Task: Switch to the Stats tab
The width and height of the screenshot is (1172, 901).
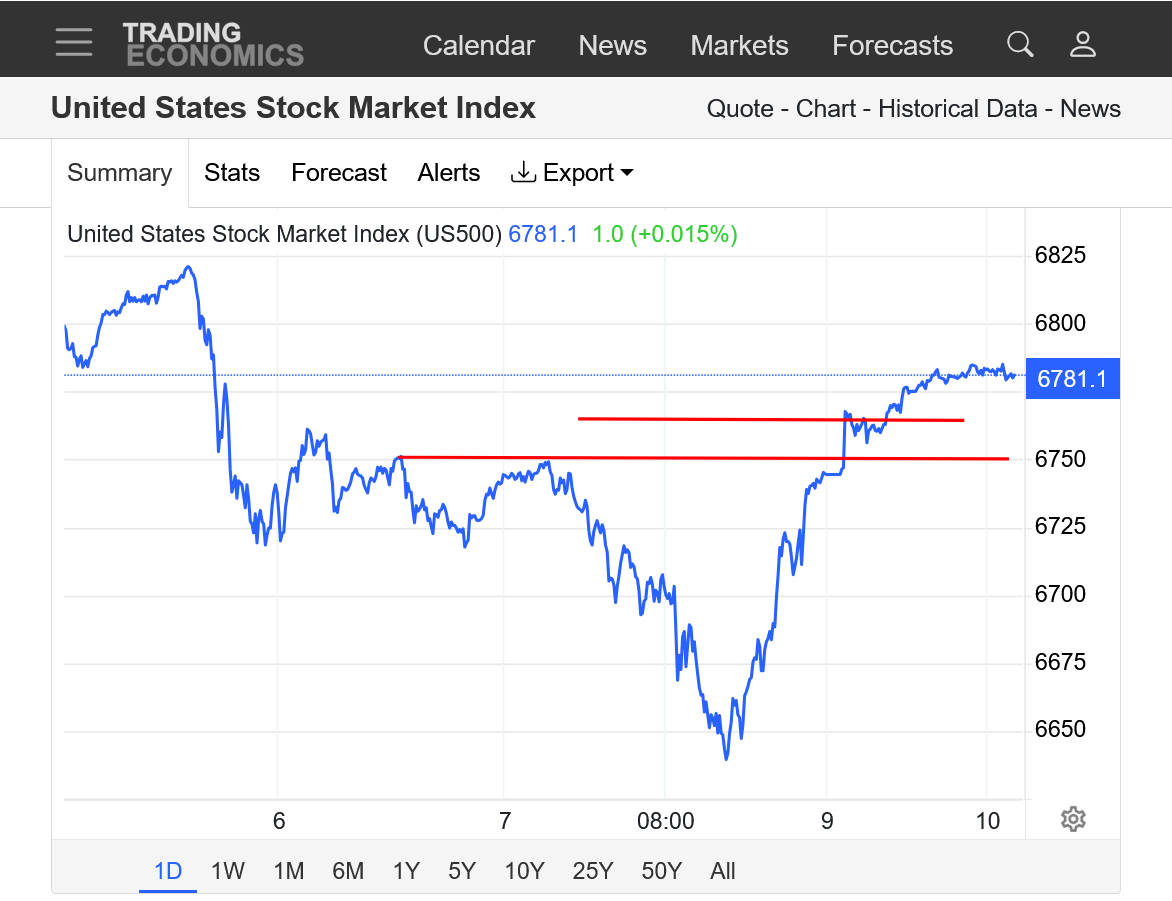Action: point(232,173)
